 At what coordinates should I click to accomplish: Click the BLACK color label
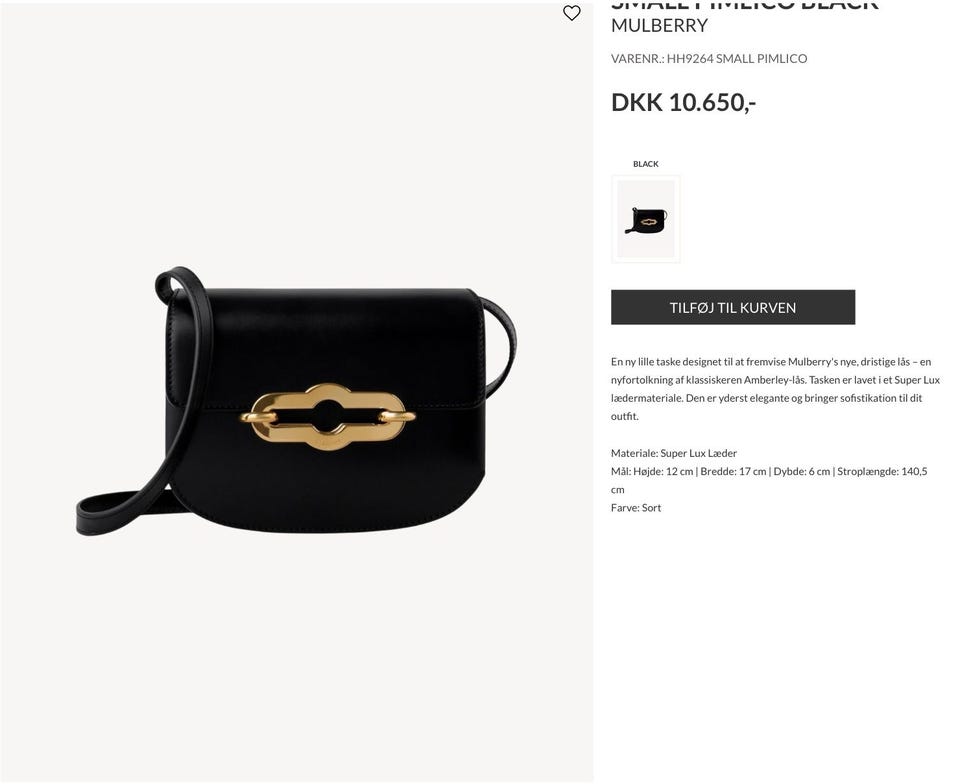(645, 164)
